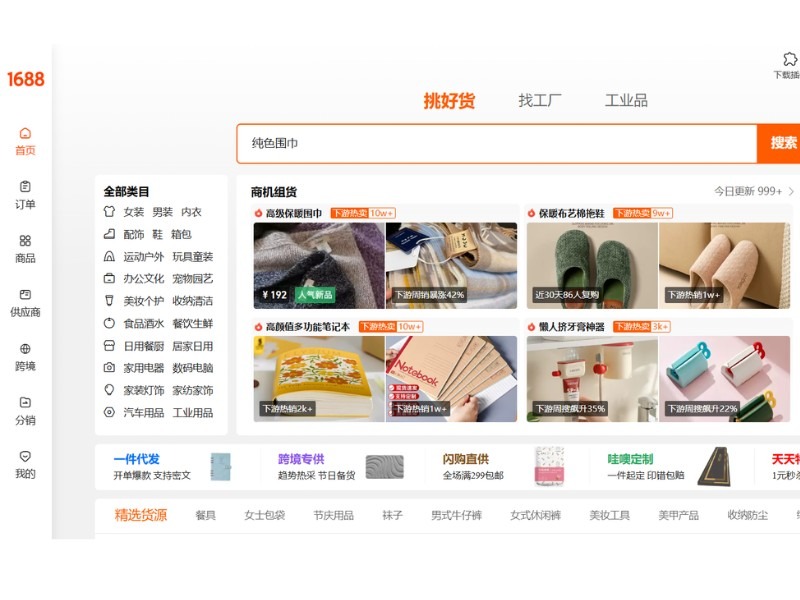The image size is (800, 600).
Task: Open green slippers thumbnail 近30天86人复购
Action: coord(592,266)
